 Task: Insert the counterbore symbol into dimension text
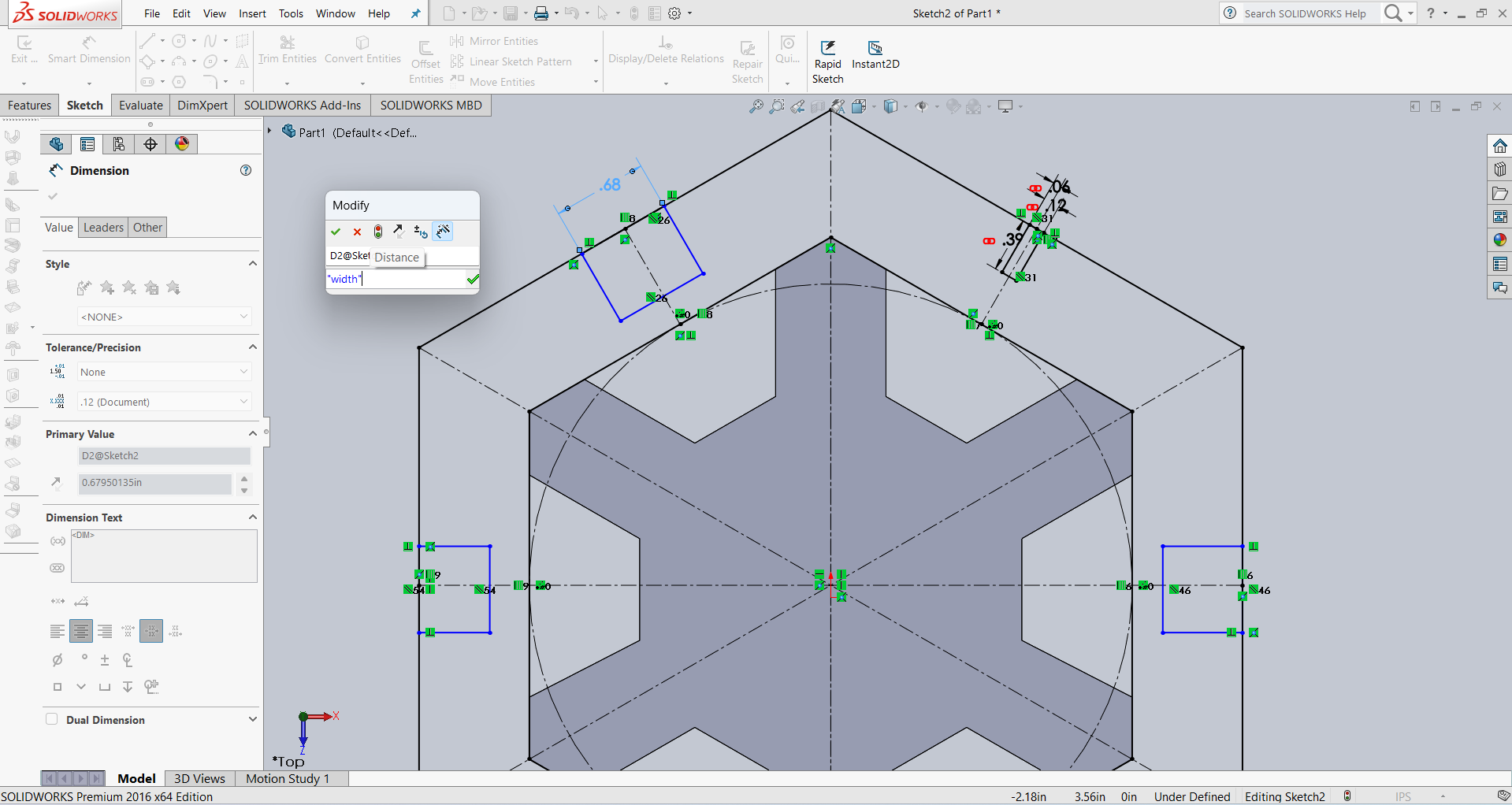[104, 687]
